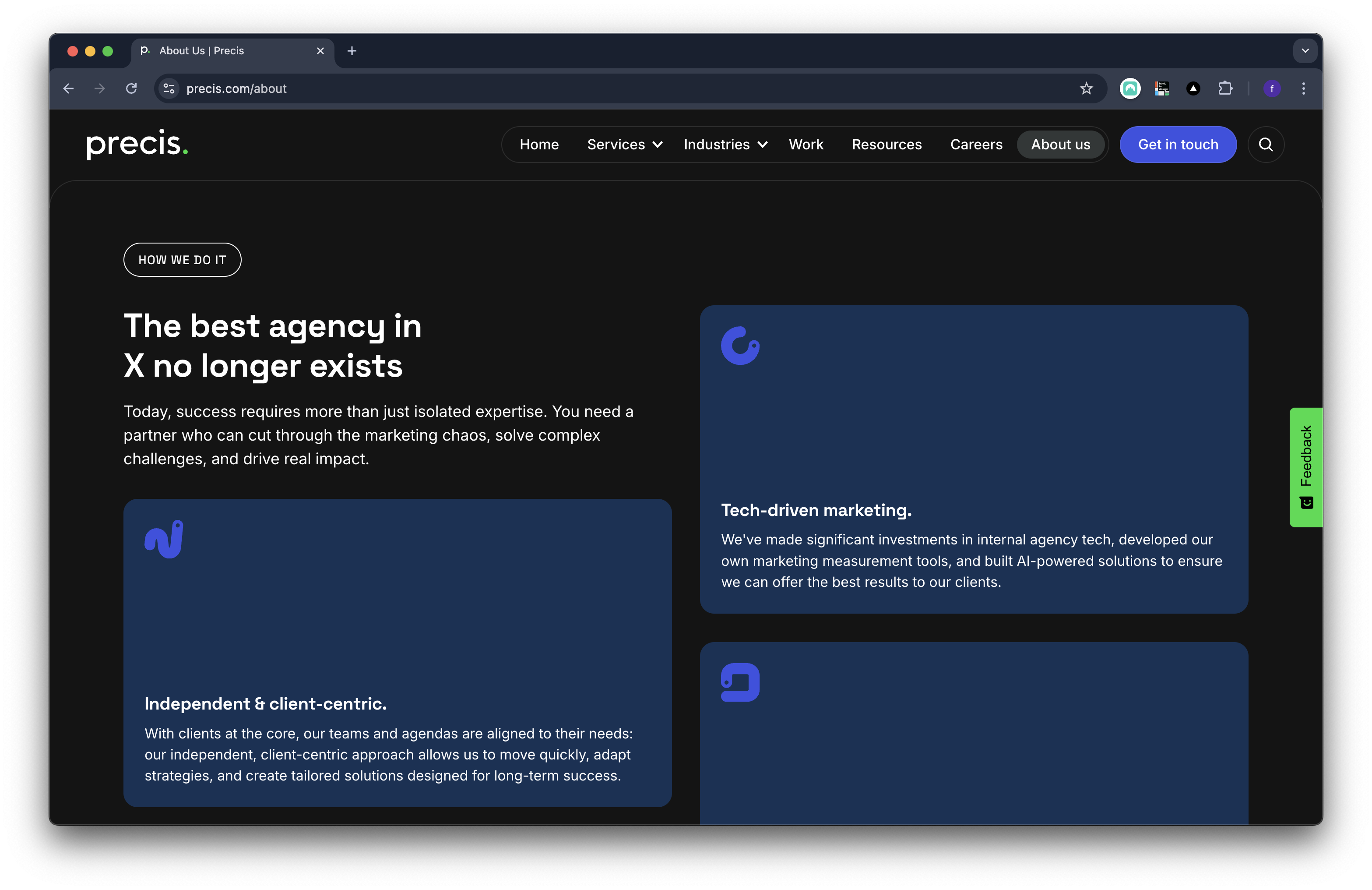Expand the Services dropdown menu
Screen dimensions: 1372x890
[624, 145]
